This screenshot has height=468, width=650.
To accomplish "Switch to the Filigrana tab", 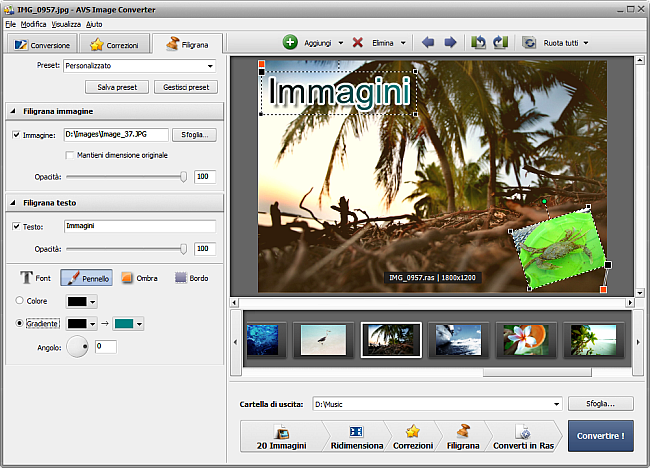I will (x=187, y=44).
